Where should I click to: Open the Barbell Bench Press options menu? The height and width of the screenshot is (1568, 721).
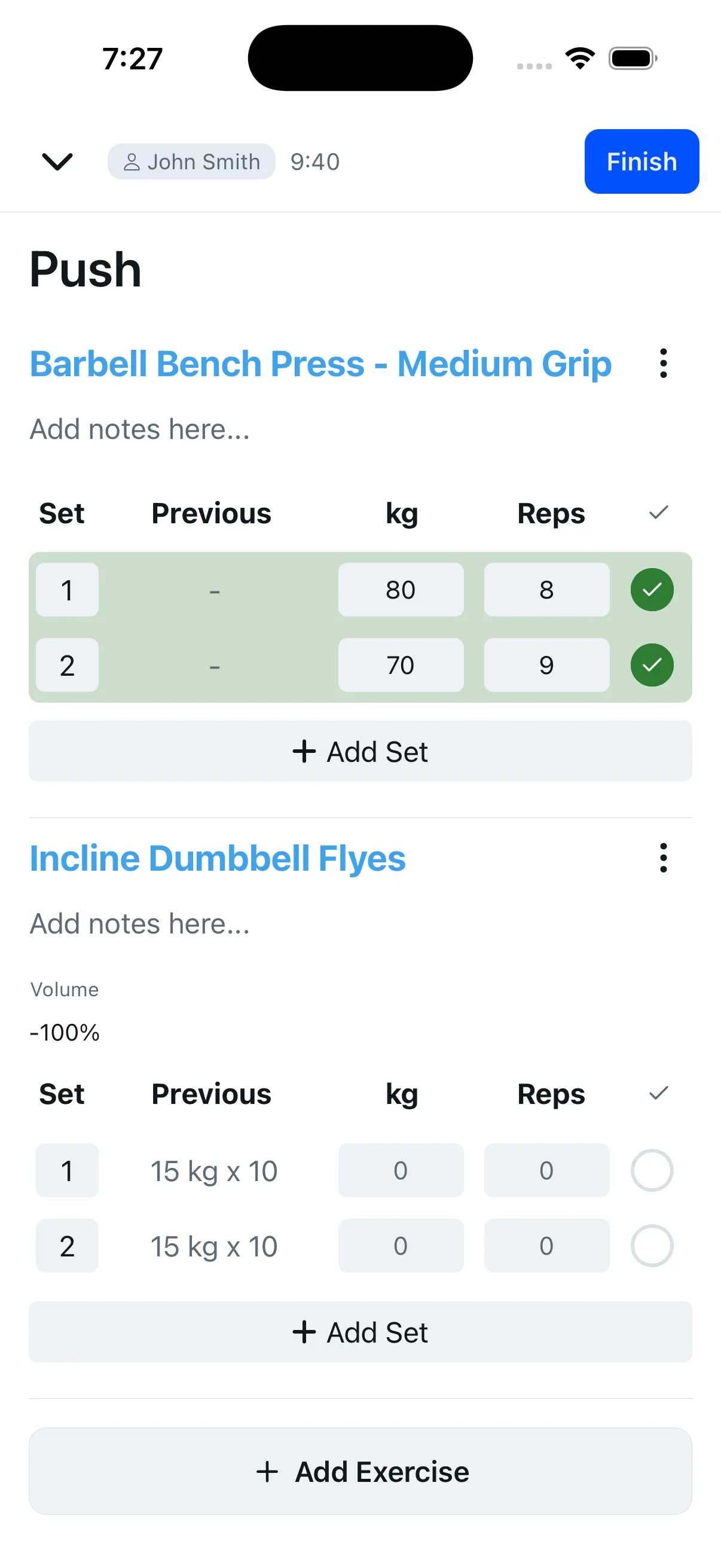click(662, 364)
